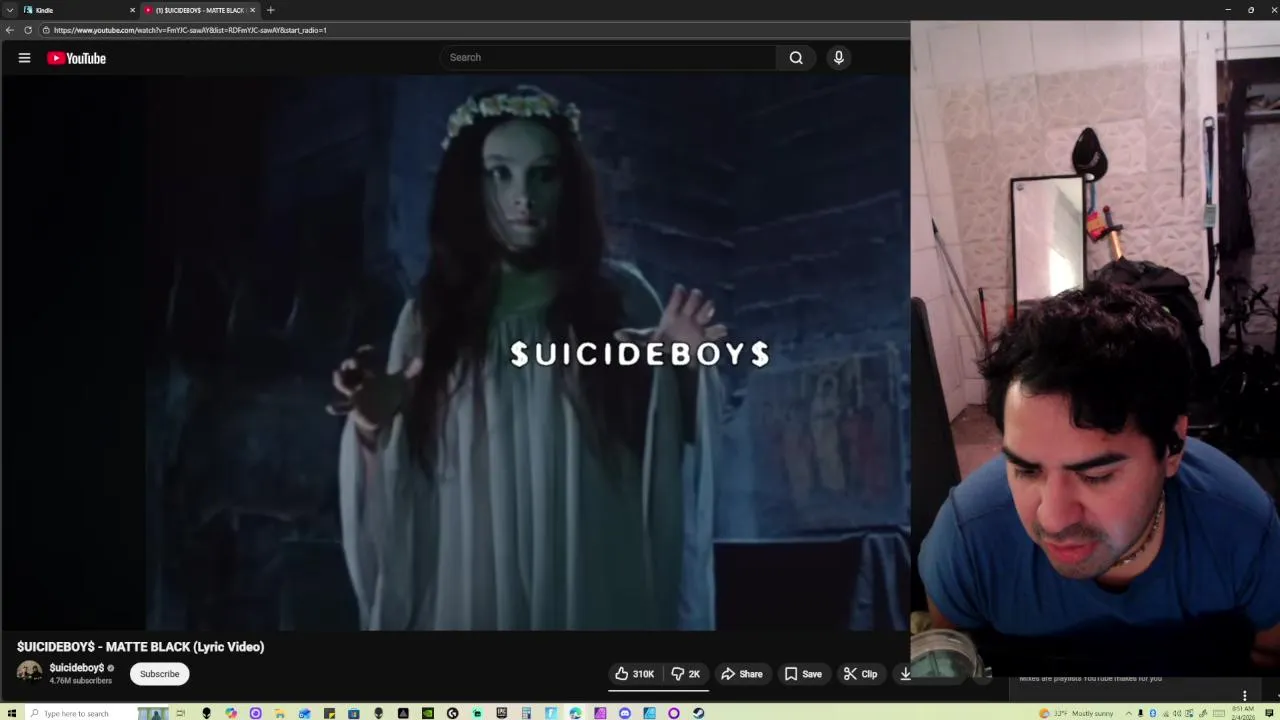Image resolution: width=1280 pixels, height=720 pixels.
Task: Click the video player showing $UICIDEBOY$
Action: click(455, 352)
